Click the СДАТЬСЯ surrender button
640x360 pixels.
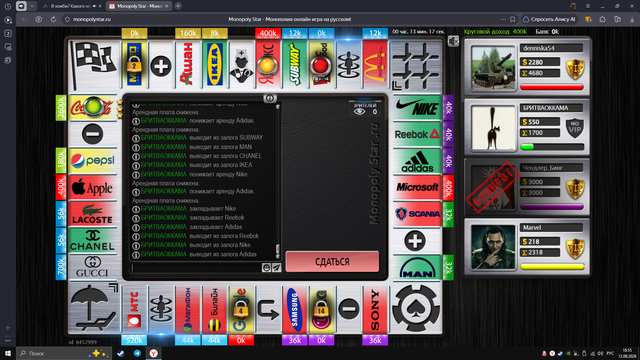pyautogui.click(x=332, y=262)
